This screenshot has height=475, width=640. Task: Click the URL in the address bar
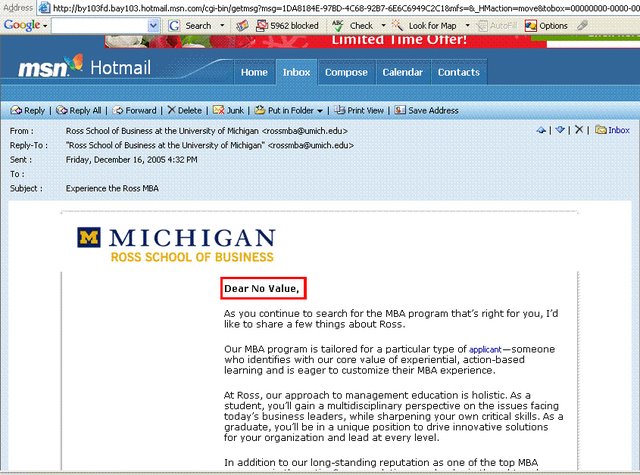[346, 8]
